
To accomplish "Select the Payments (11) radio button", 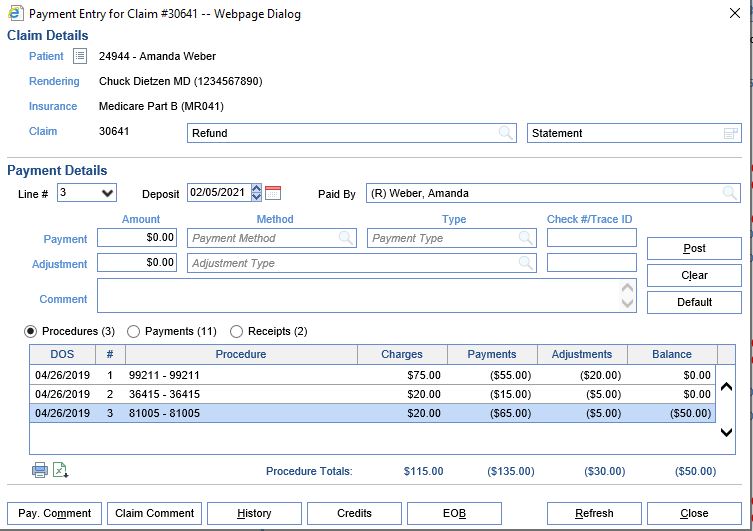I will coord(134,331).
